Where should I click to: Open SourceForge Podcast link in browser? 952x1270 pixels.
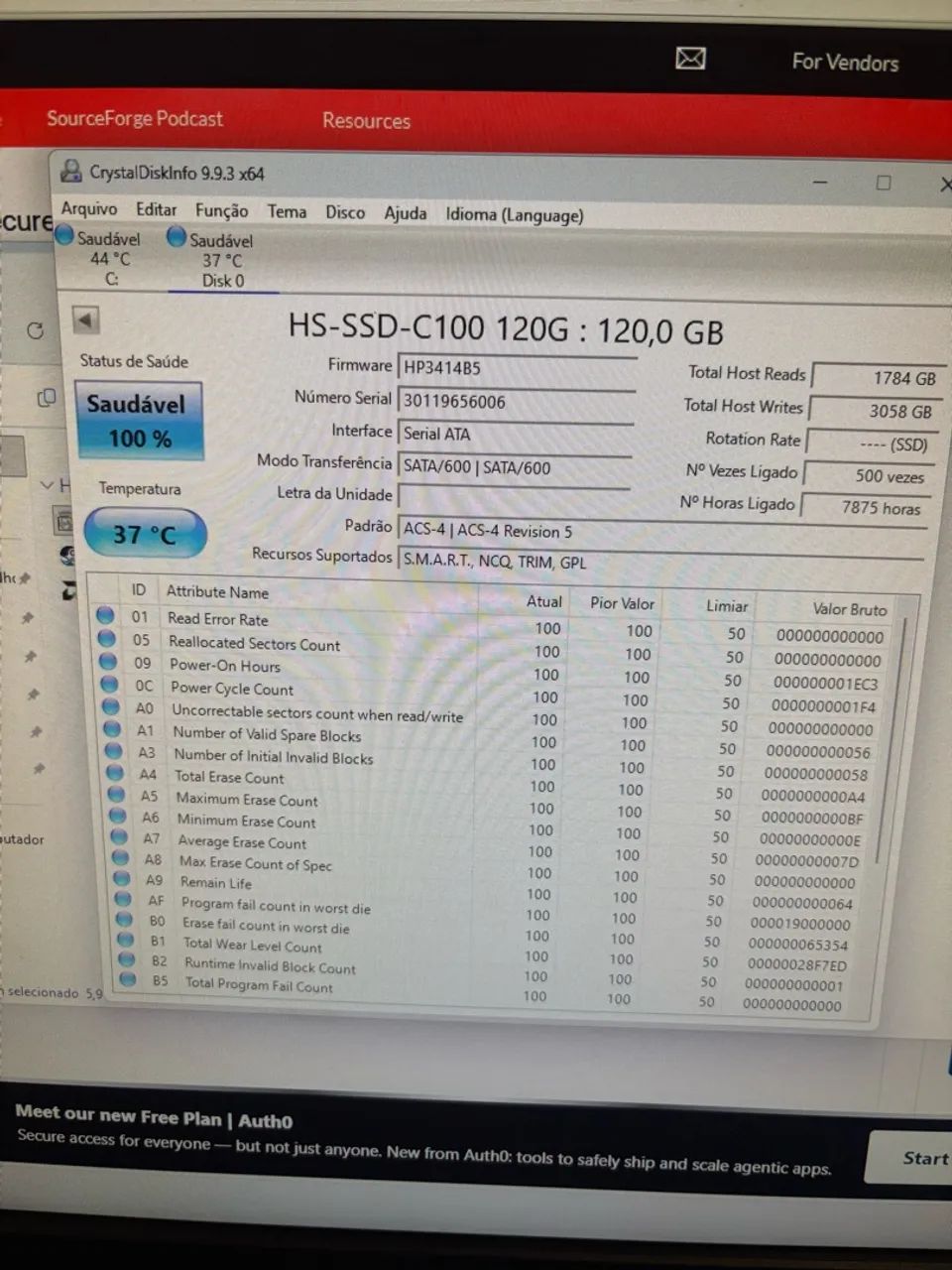pyautogui.click(x=135, y=119)
